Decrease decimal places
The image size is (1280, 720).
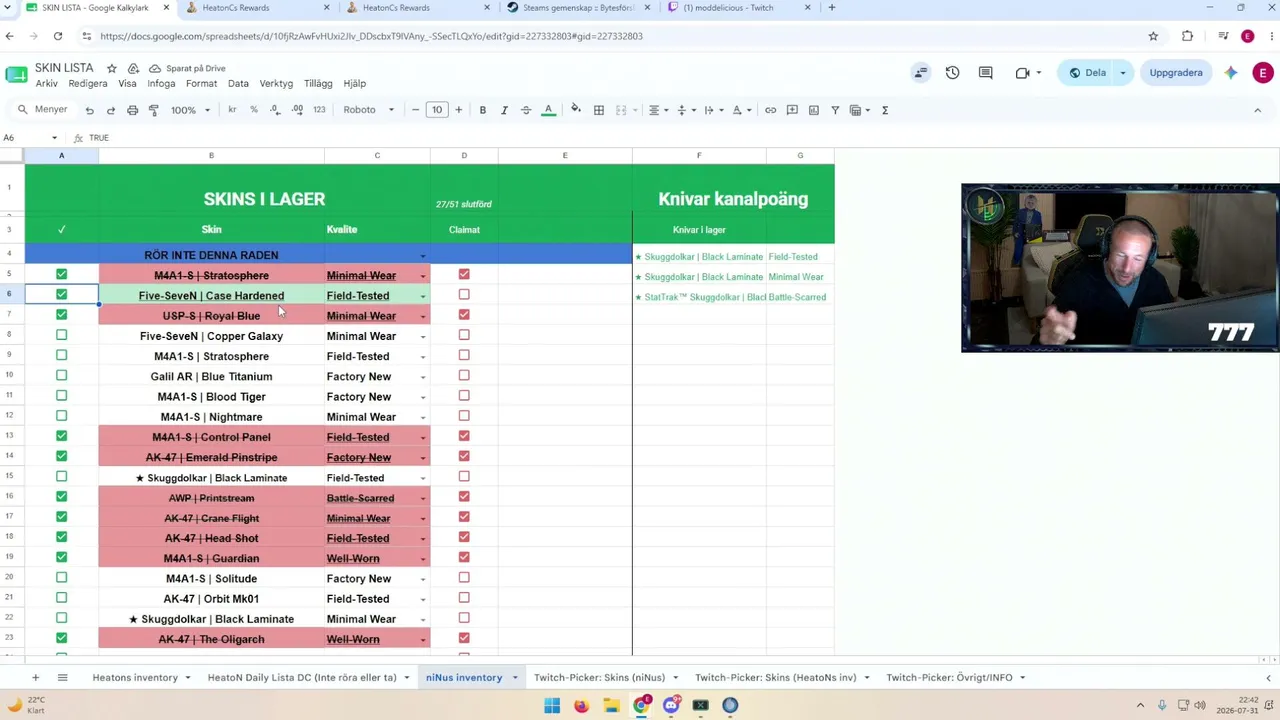click(275, 110)
